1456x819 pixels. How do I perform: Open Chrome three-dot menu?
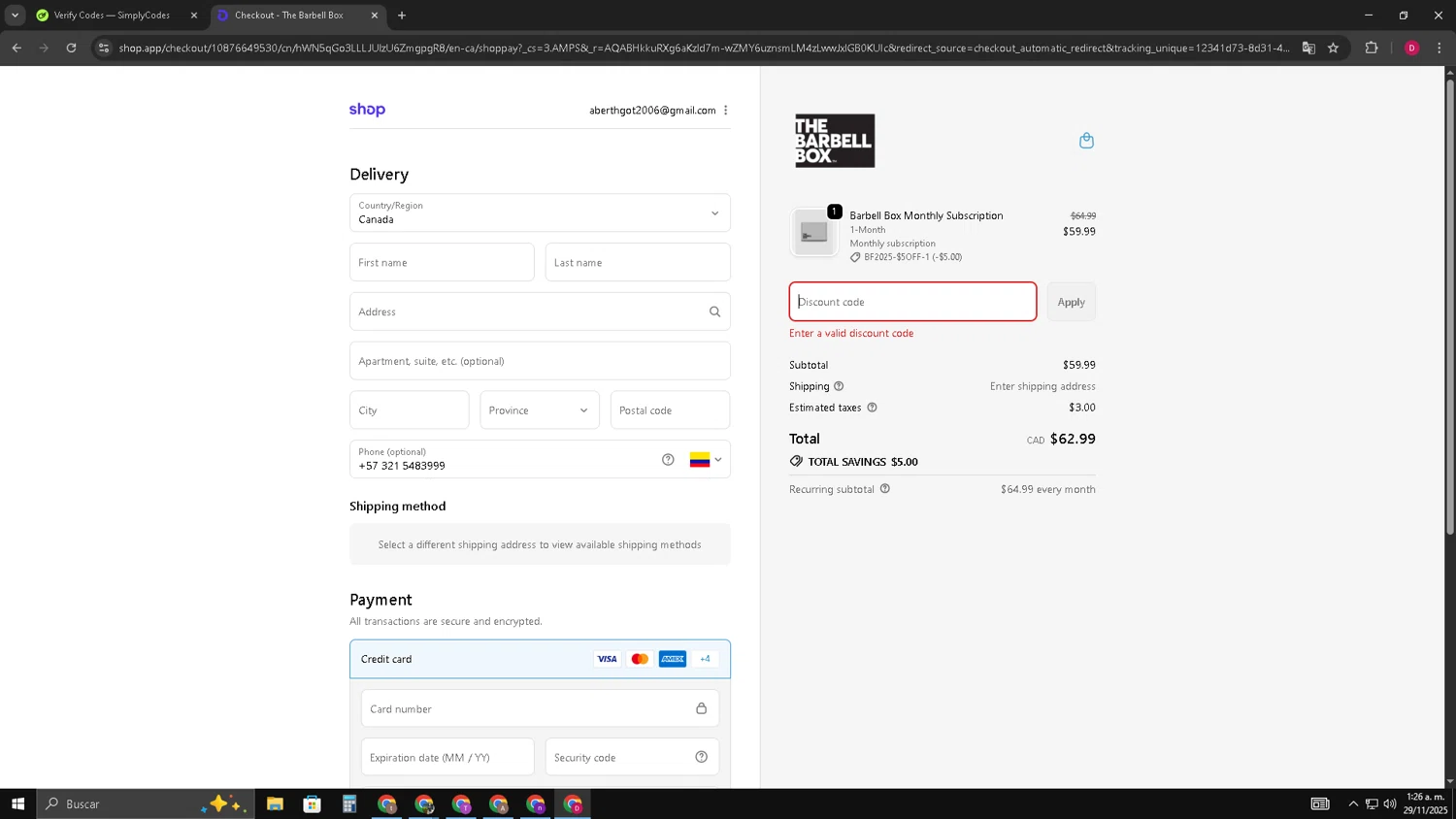pos(1439,48)
